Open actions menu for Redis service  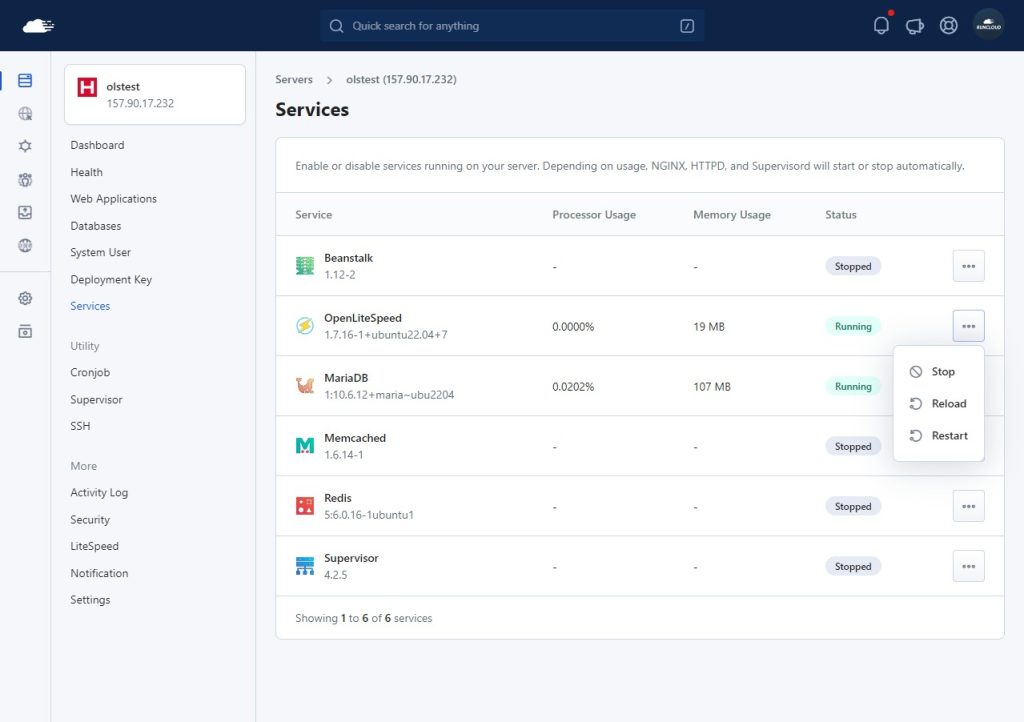(x=968, y=506)
